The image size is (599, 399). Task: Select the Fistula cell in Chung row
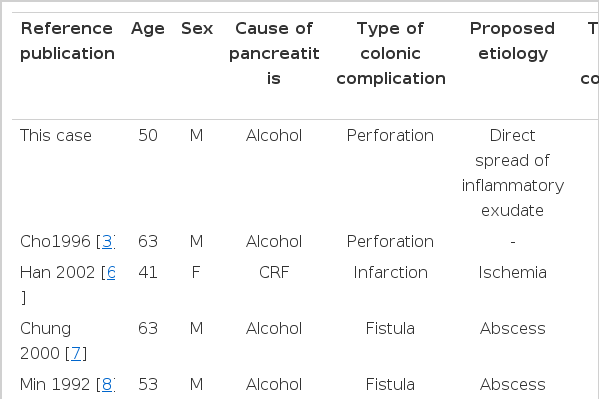pyautogui.click(x=390, y=328)
